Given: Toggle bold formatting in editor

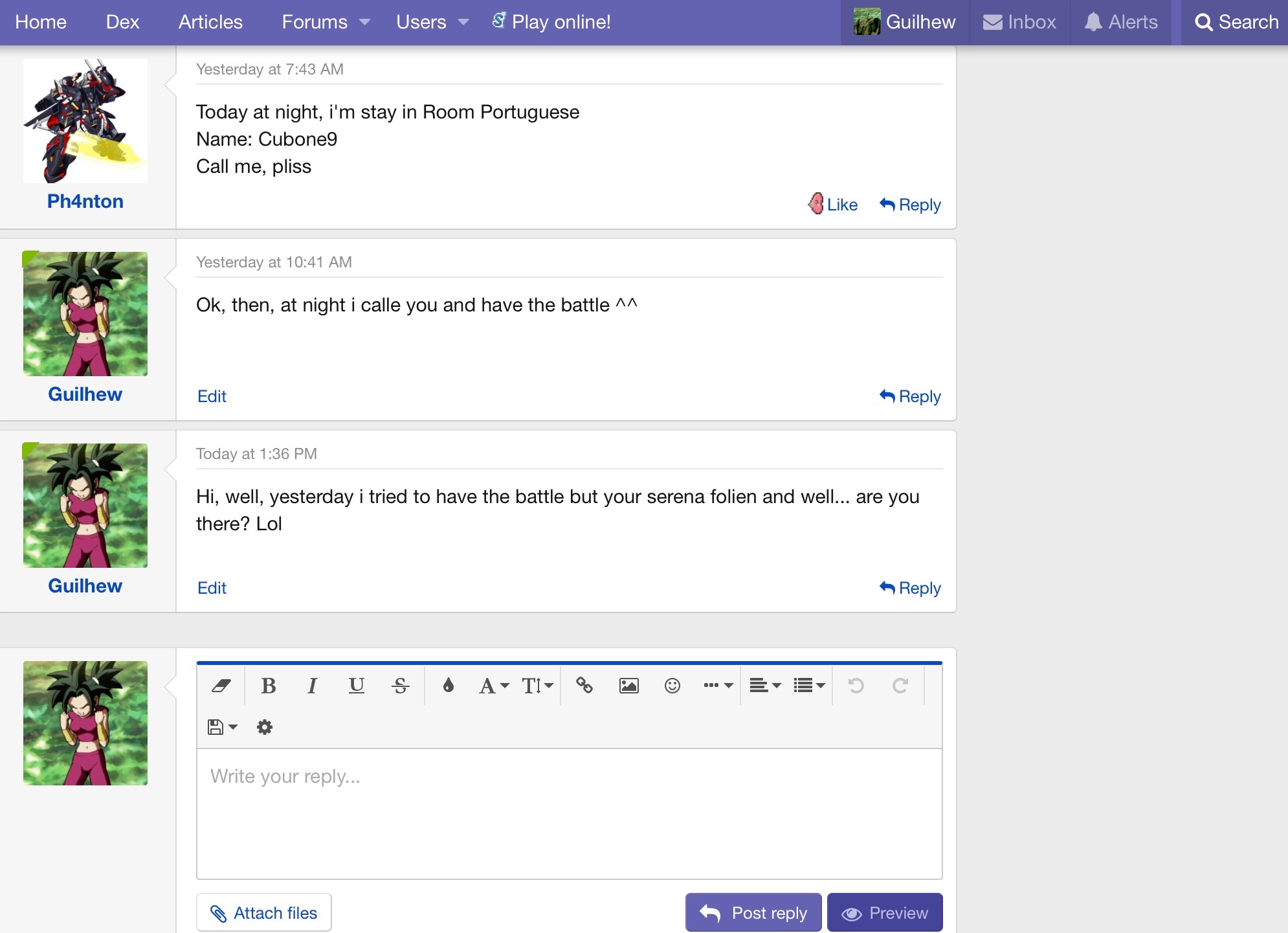Looking at the screenshot, I should tap(269, 686).
